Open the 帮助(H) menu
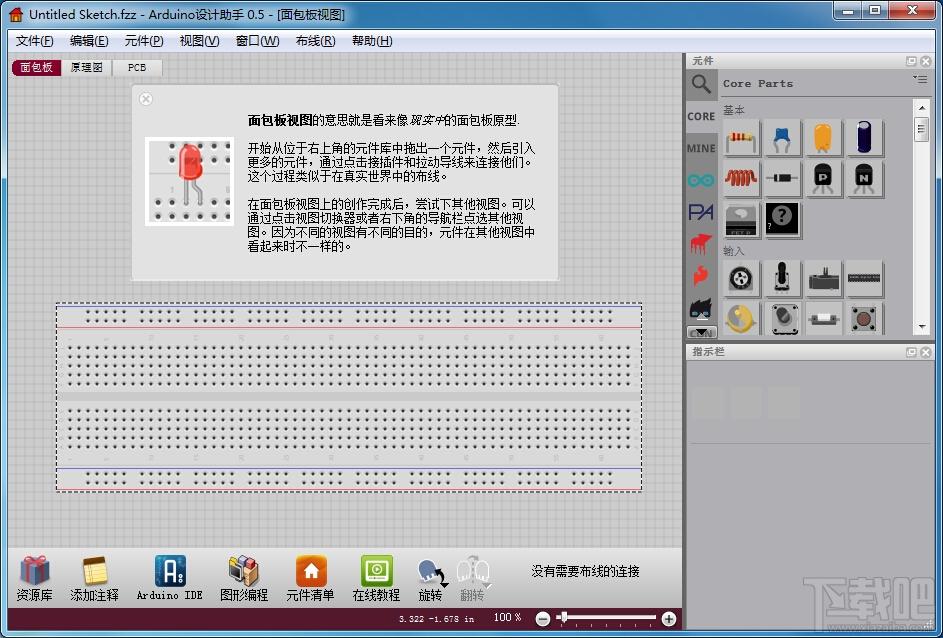This screenshot has height=638, width=943. pos(372,41)
